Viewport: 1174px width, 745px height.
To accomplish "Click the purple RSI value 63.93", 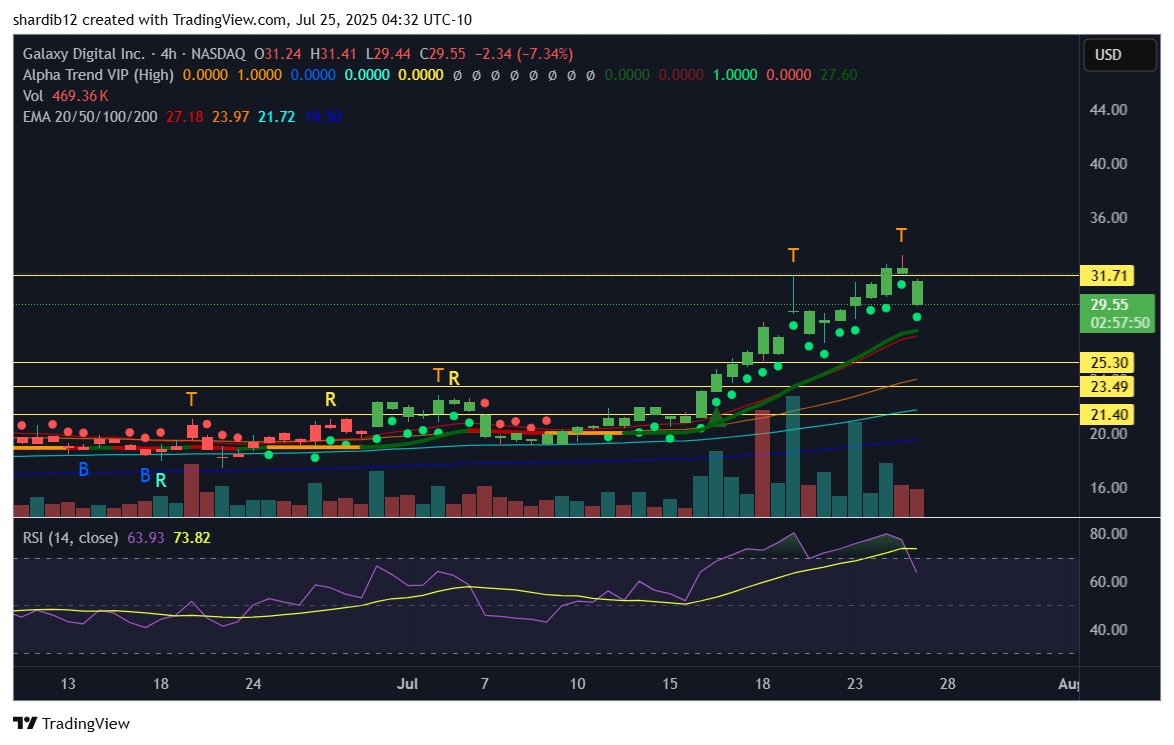I will point(145,538).
